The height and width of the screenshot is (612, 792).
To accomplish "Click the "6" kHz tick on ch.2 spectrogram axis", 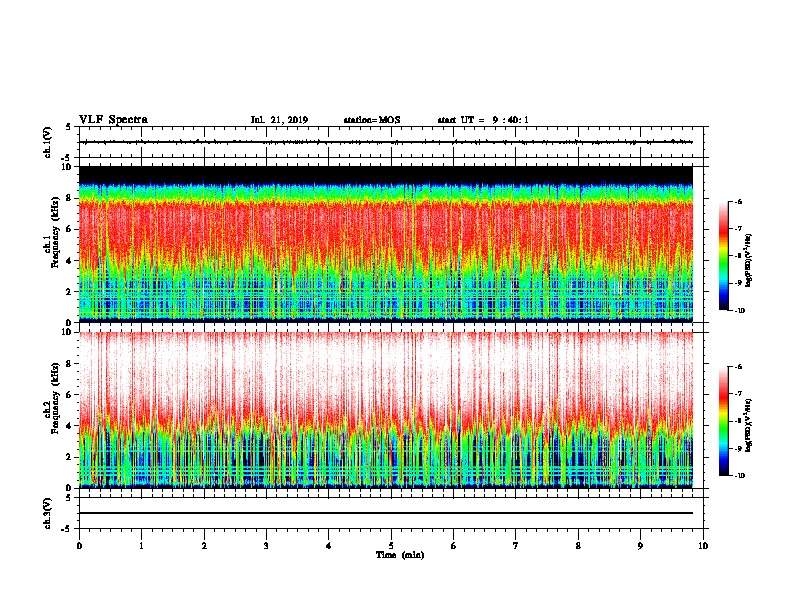I will pos(69,395).
